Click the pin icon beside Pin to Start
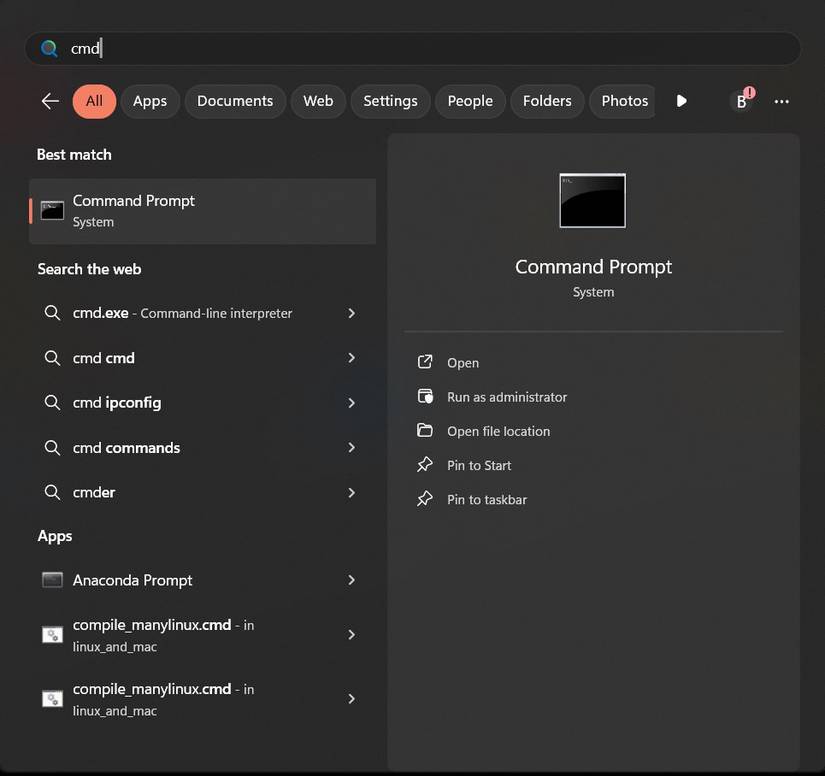Image resolution: width=825 pixels, height=776 pixels. pyautogui.click(x=425, y=465)
